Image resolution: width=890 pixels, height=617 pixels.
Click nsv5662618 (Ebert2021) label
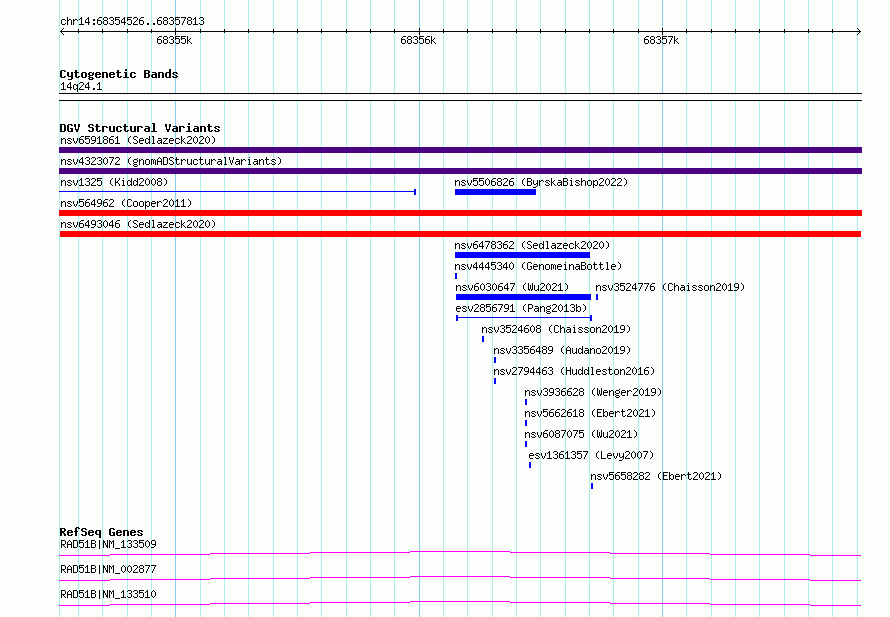[590, 413]
